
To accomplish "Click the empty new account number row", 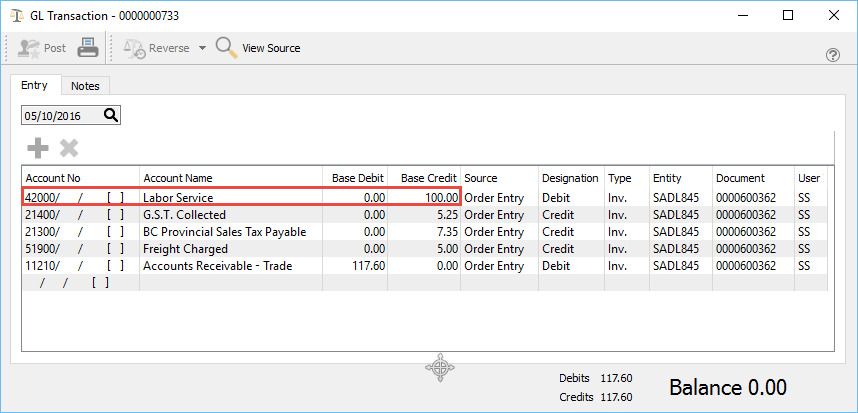I will tap(80, 283).
